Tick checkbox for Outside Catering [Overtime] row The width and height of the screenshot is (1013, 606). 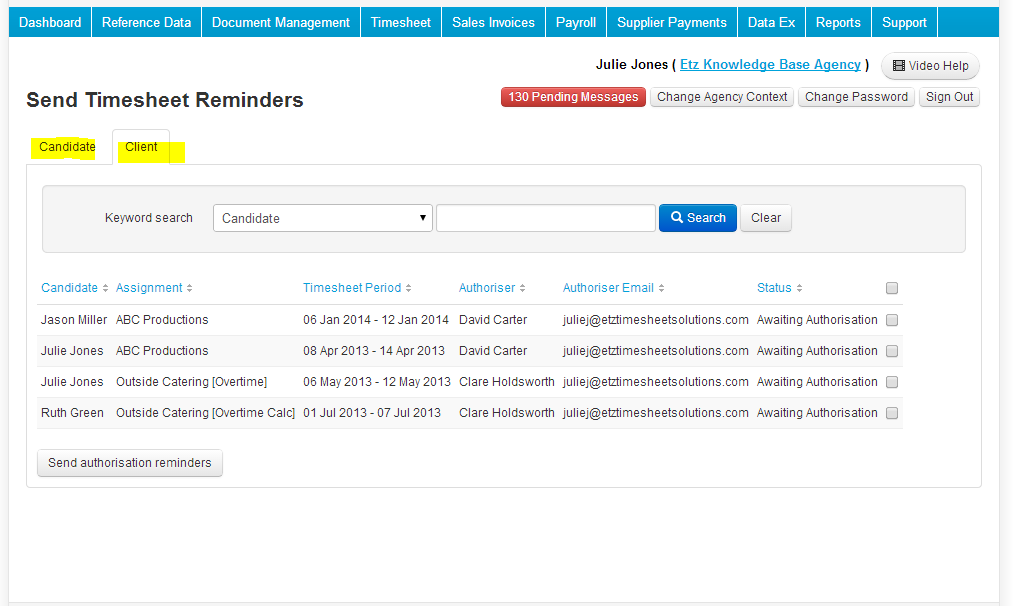pyautogui.click(x=892, y=382)
